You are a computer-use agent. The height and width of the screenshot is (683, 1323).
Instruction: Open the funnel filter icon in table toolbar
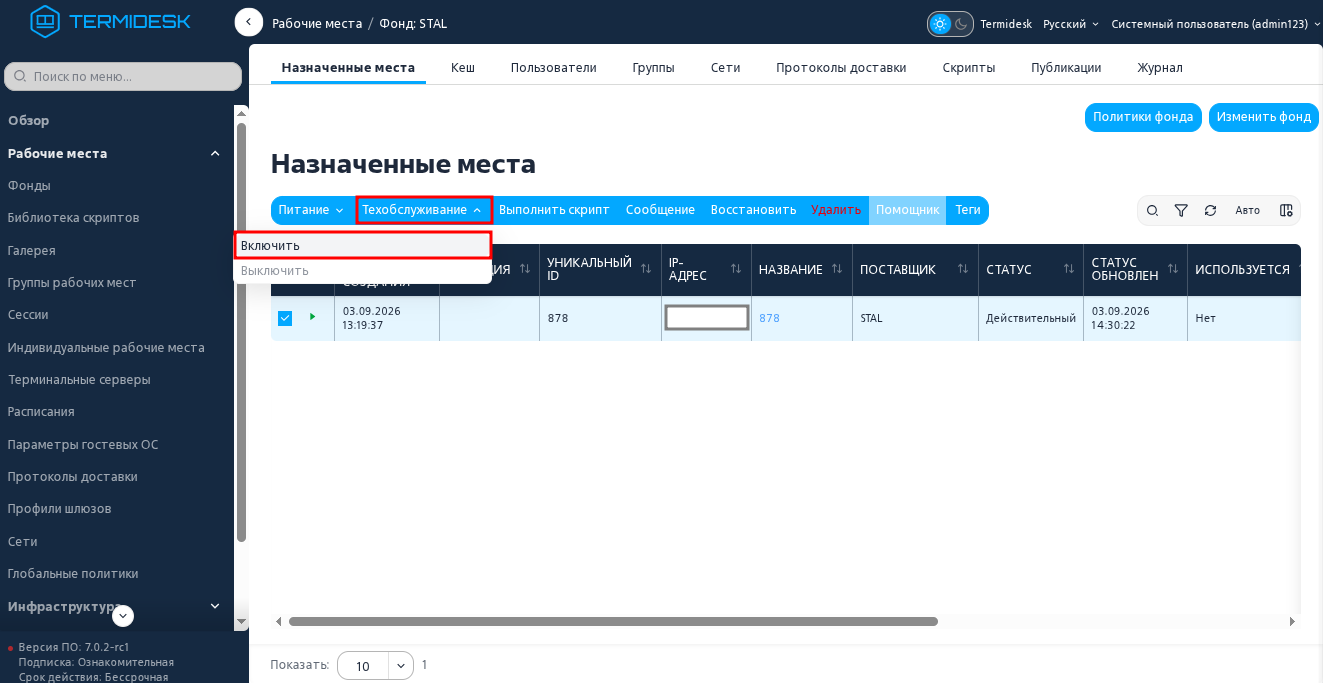tap(1181, 210)
